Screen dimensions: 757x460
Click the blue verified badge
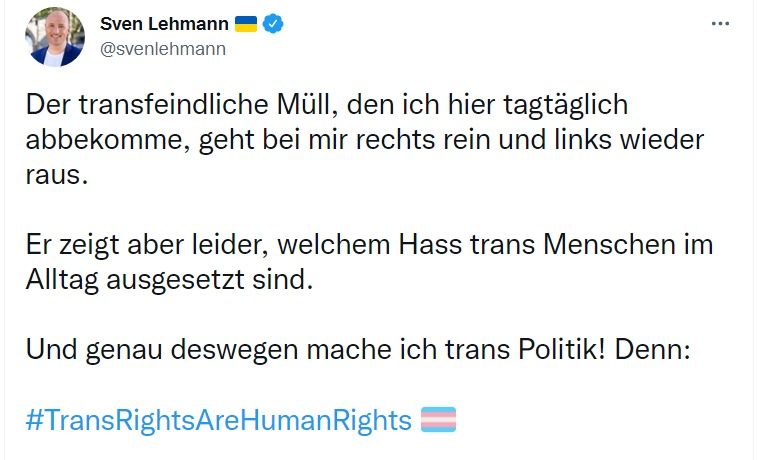273,24
